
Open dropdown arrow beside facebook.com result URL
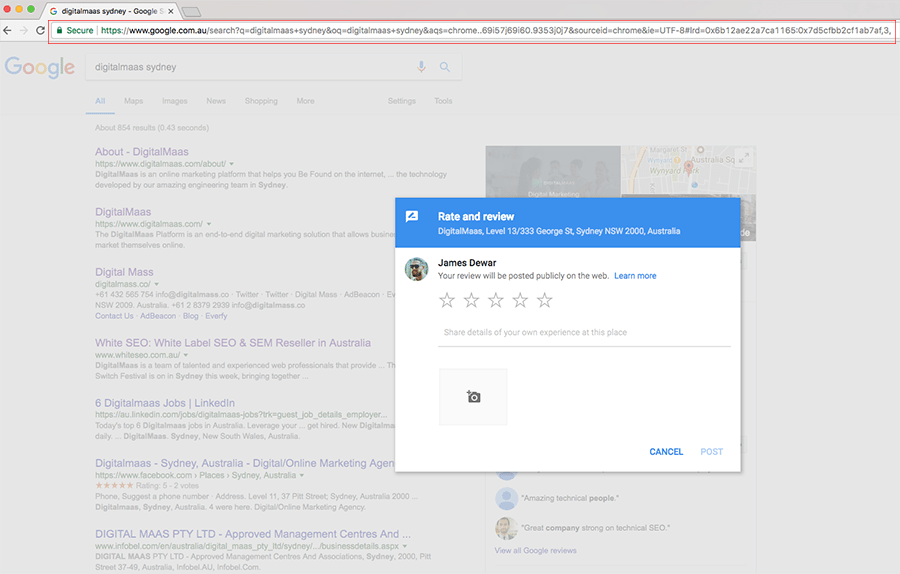click(x=302, y=475)
